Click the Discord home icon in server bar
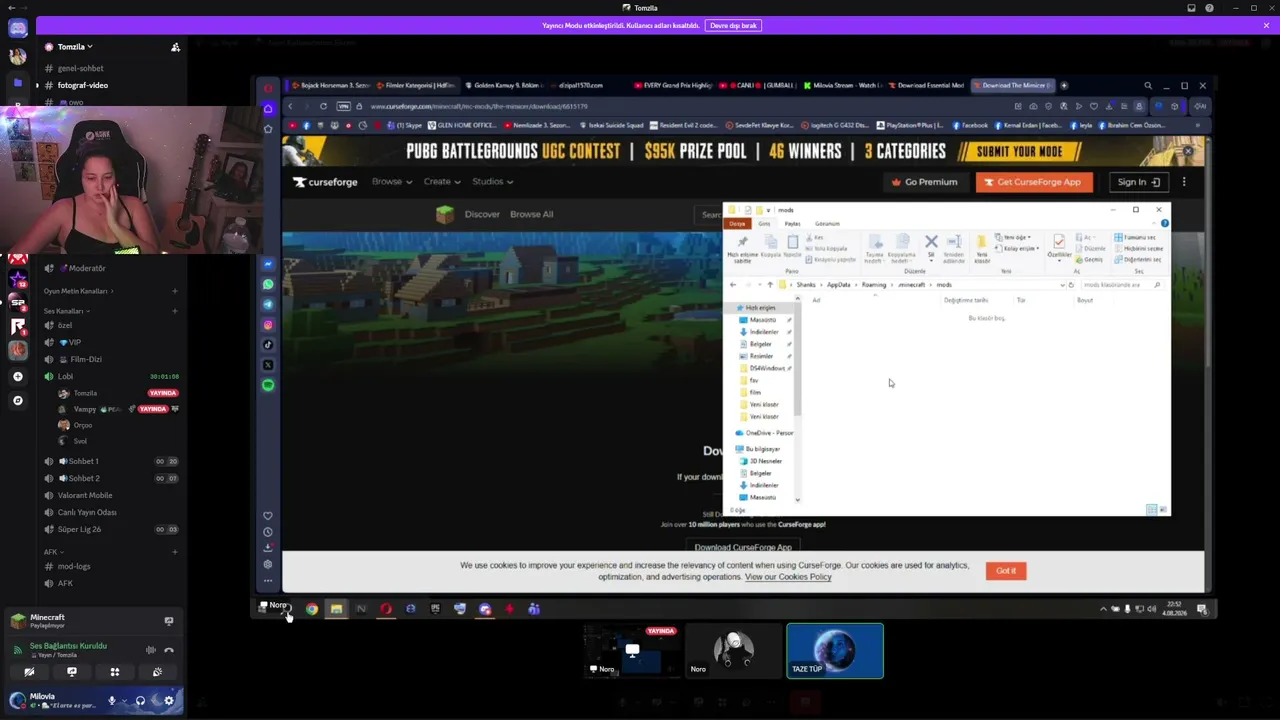Image resolution: width=1280 pixels, height=720 pixels. click(17, 28)
